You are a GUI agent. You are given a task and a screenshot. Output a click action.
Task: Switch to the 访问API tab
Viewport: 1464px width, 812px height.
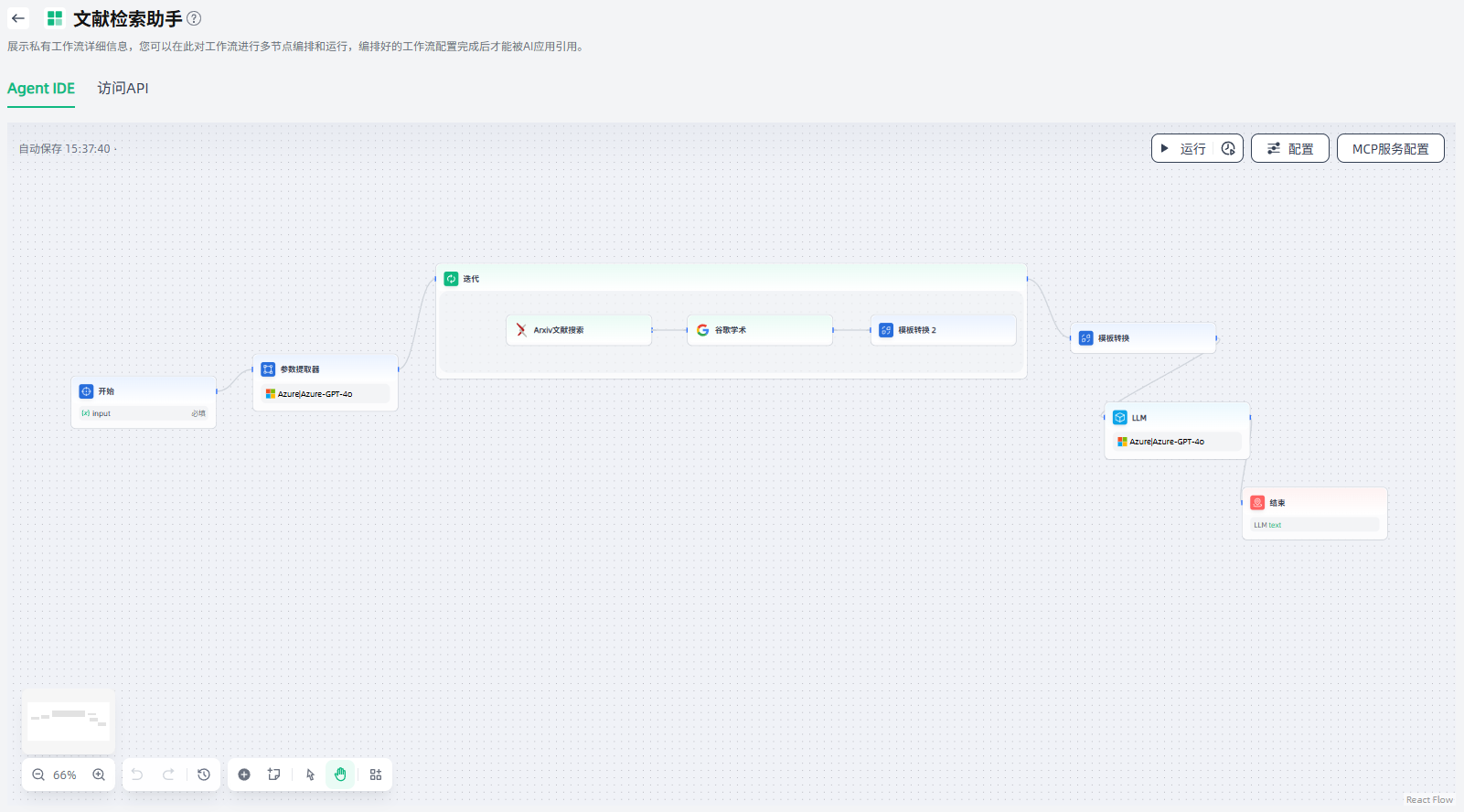click(123, 89)
